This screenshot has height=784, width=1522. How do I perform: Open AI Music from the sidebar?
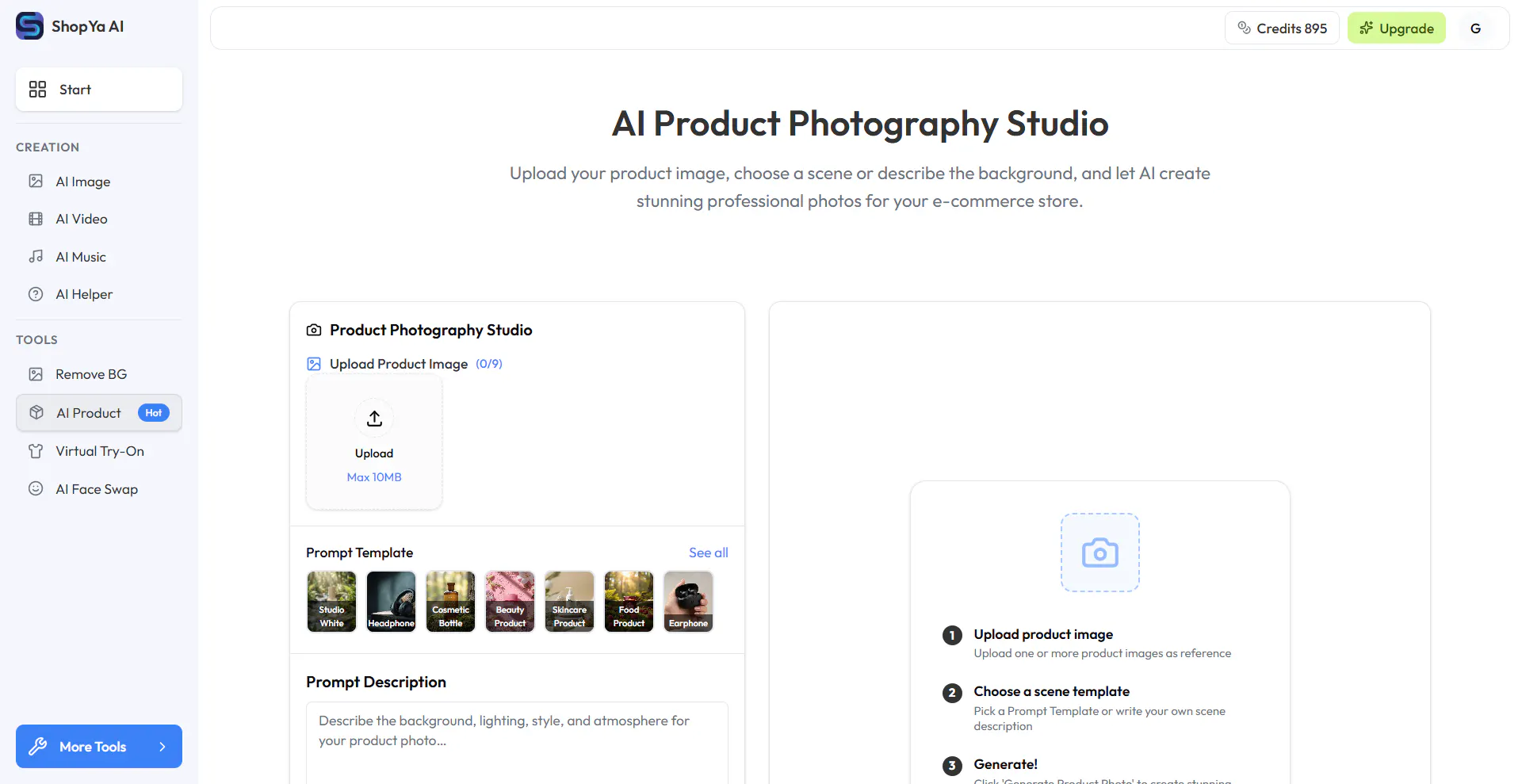click(99, 257)
